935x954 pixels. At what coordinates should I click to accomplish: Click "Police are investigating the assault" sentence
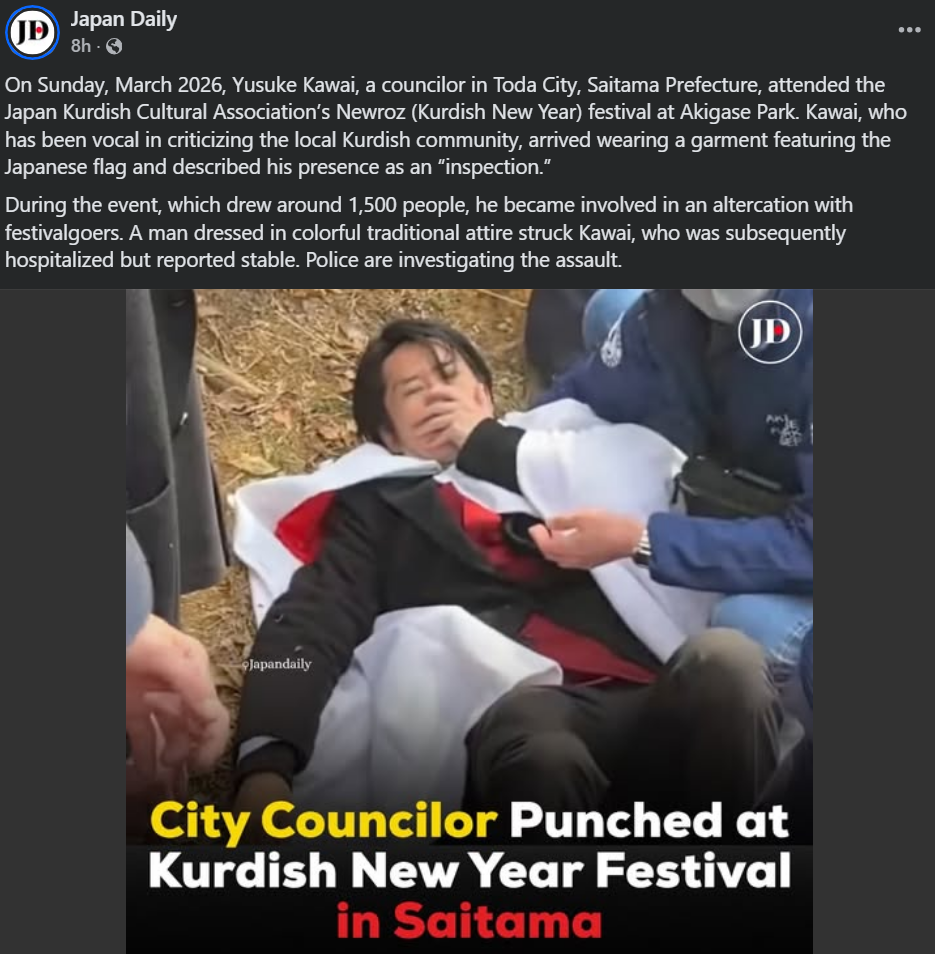[x=464, y=260]
